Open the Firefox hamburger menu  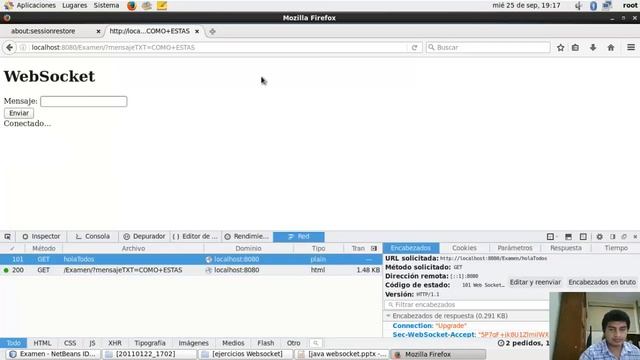[x=631, y=47]
